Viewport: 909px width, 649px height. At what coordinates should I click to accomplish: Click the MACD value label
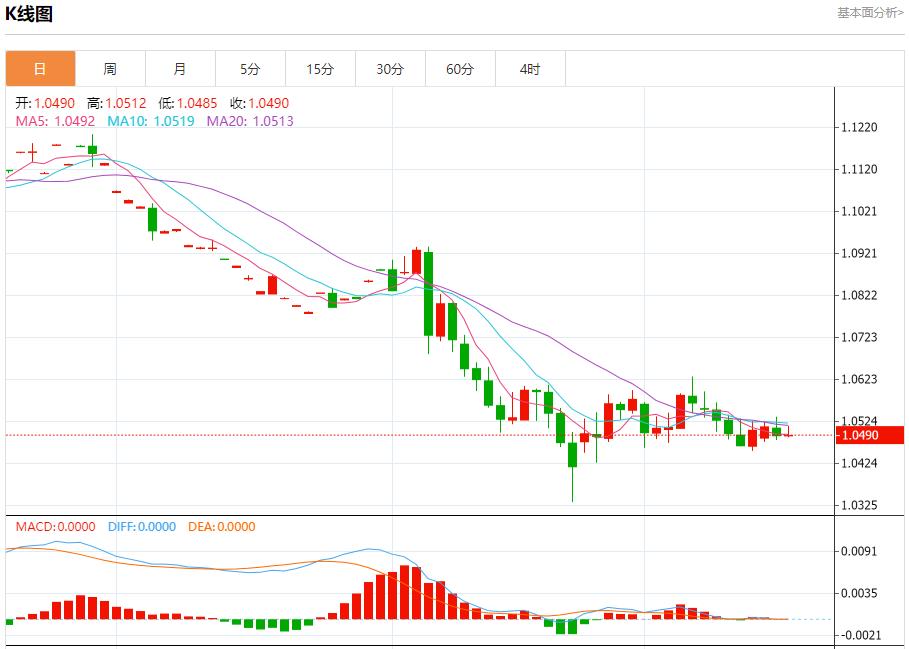point(55,527)
